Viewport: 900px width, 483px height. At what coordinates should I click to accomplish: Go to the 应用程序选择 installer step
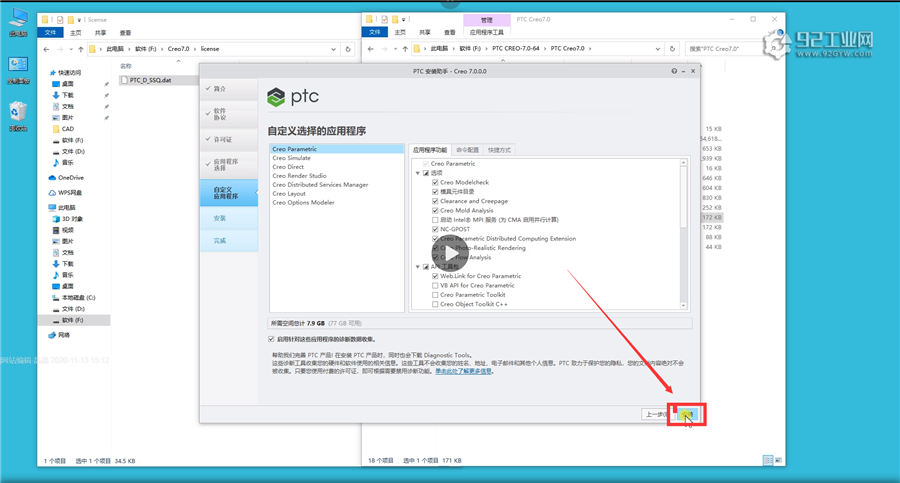(x=229, y=165)
